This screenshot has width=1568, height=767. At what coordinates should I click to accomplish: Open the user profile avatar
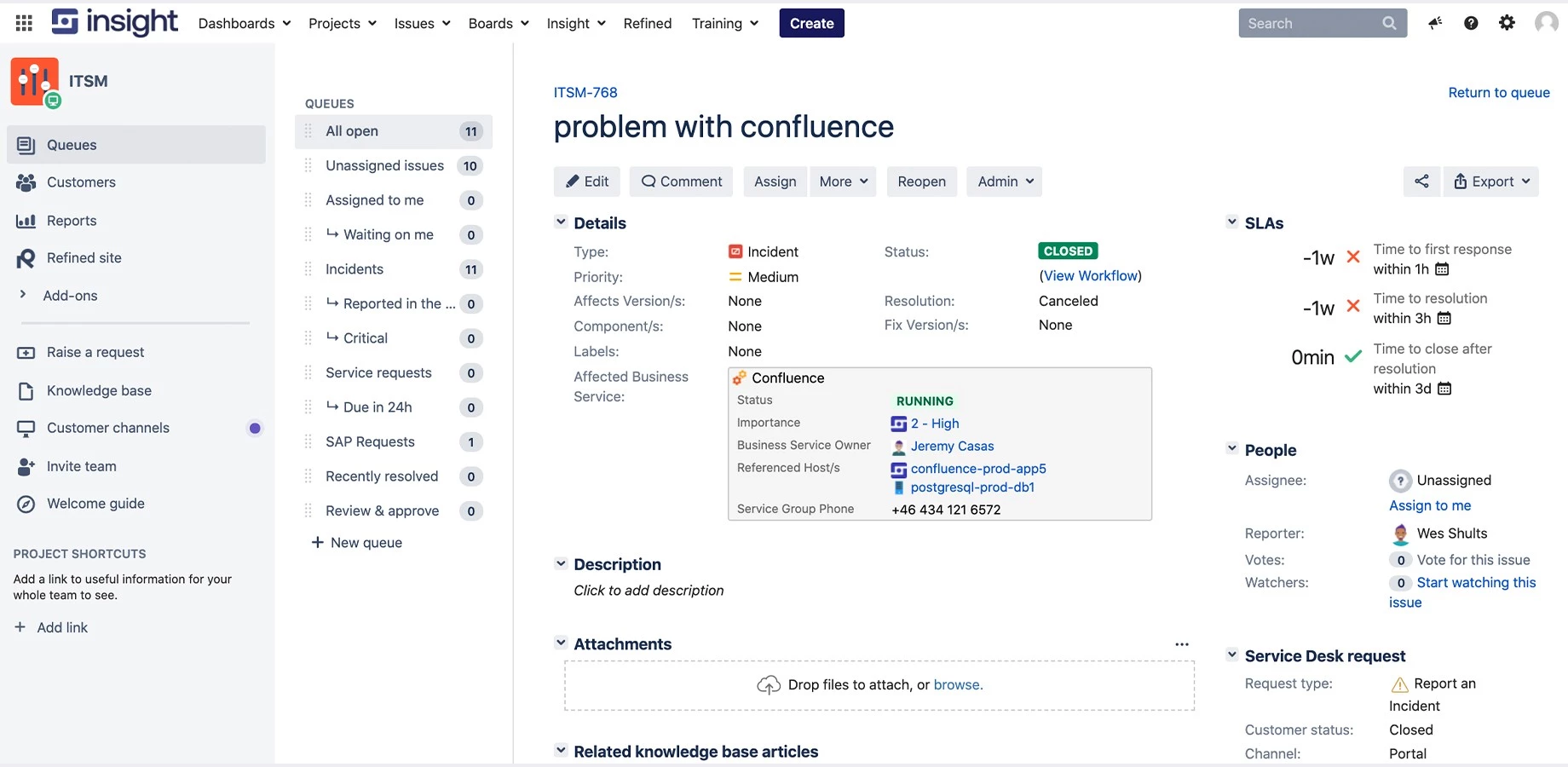[x=1546, y=23]
